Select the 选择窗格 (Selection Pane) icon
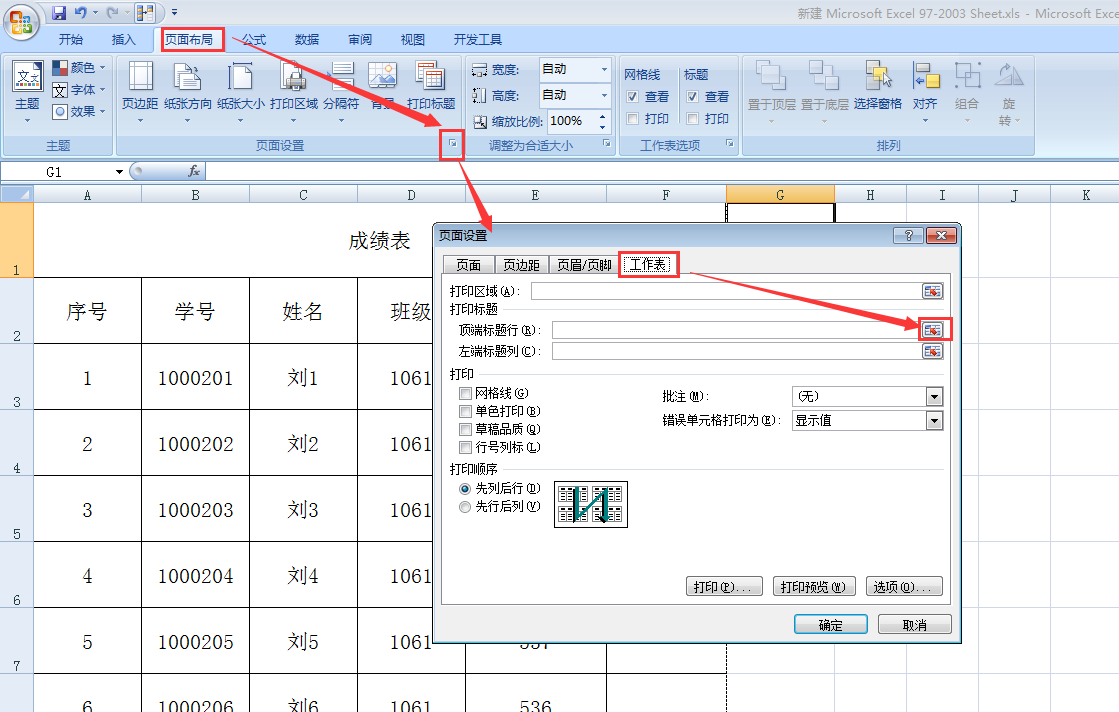The image size is (1119, 712). tap(880, 88)
